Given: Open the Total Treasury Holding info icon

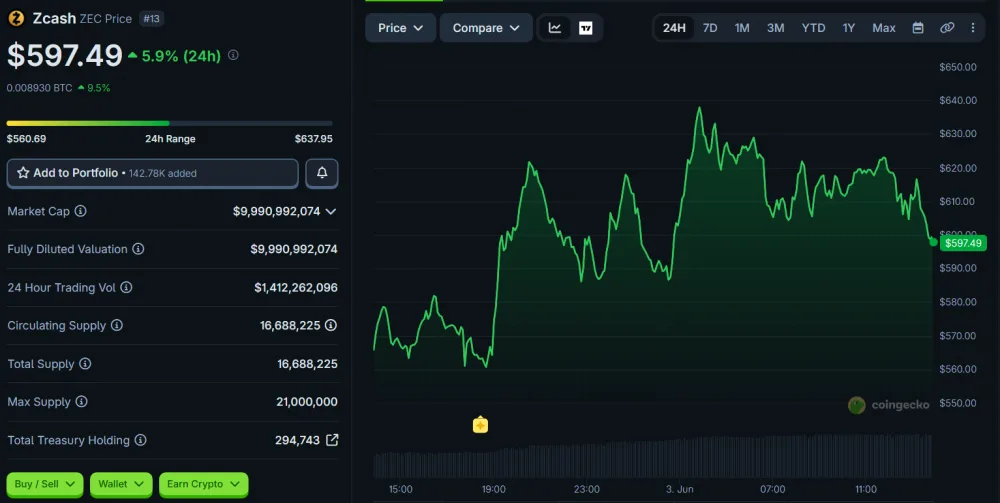Looking at the screenshot, I should 140,441.
